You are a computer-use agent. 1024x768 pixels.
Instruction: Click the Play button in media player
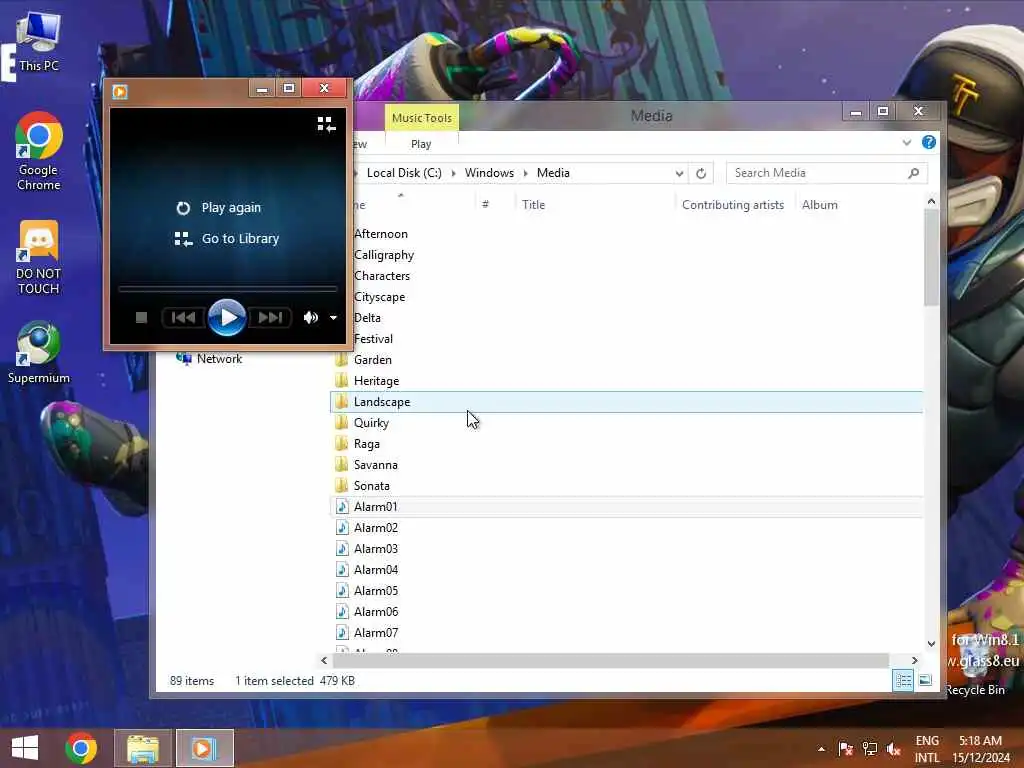point(227,317)
